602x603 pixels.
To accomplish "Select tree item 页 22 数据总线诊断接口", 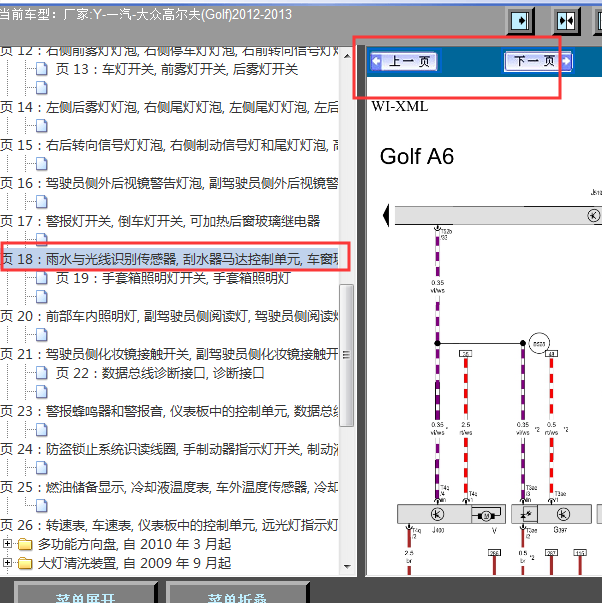I will click(x=160, y=373).
